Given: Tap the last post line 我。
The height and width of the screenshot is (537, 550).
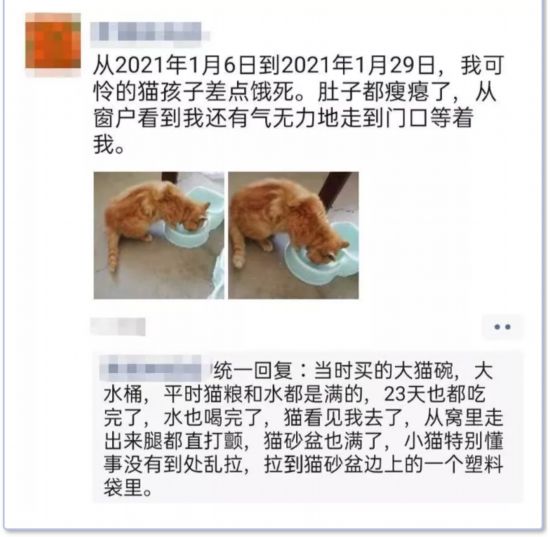Looking at the screenshot, I should (109, 145).
